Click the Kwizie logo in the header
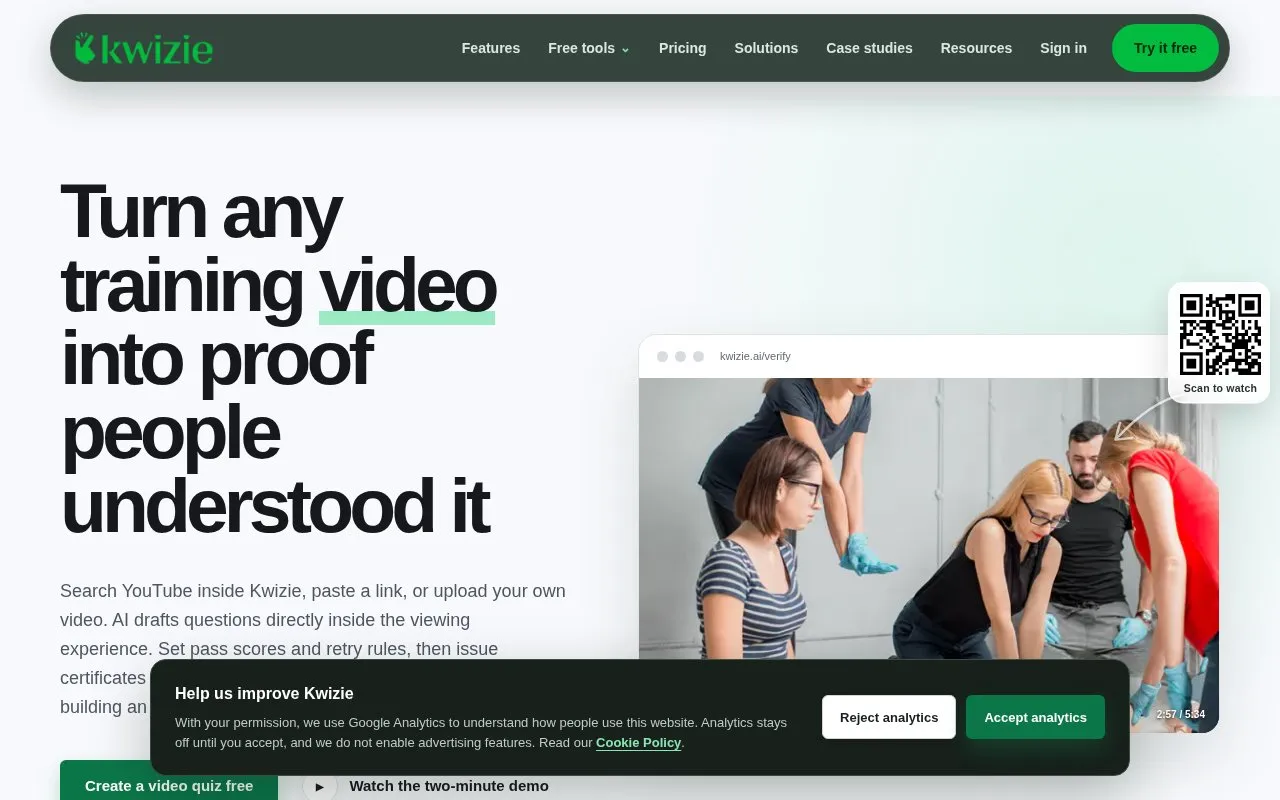 [144, 48]
